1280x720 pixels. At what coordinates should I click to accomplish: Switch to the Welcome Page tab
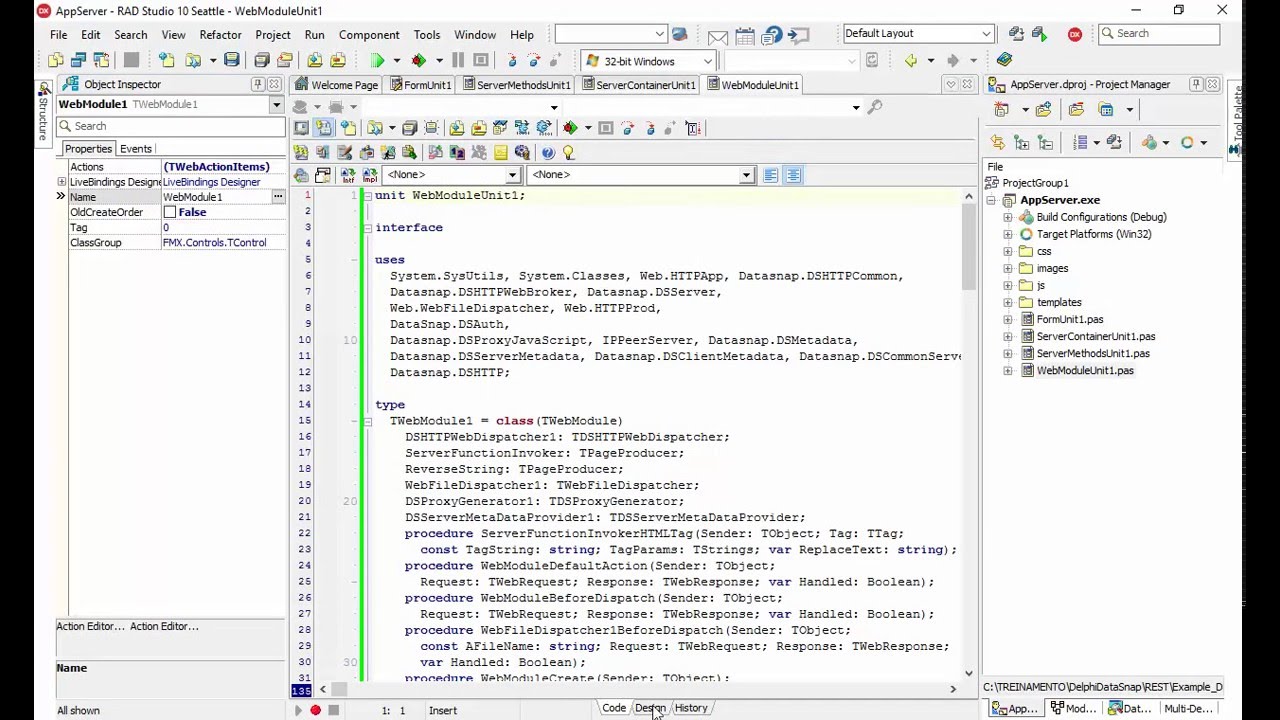336,85
